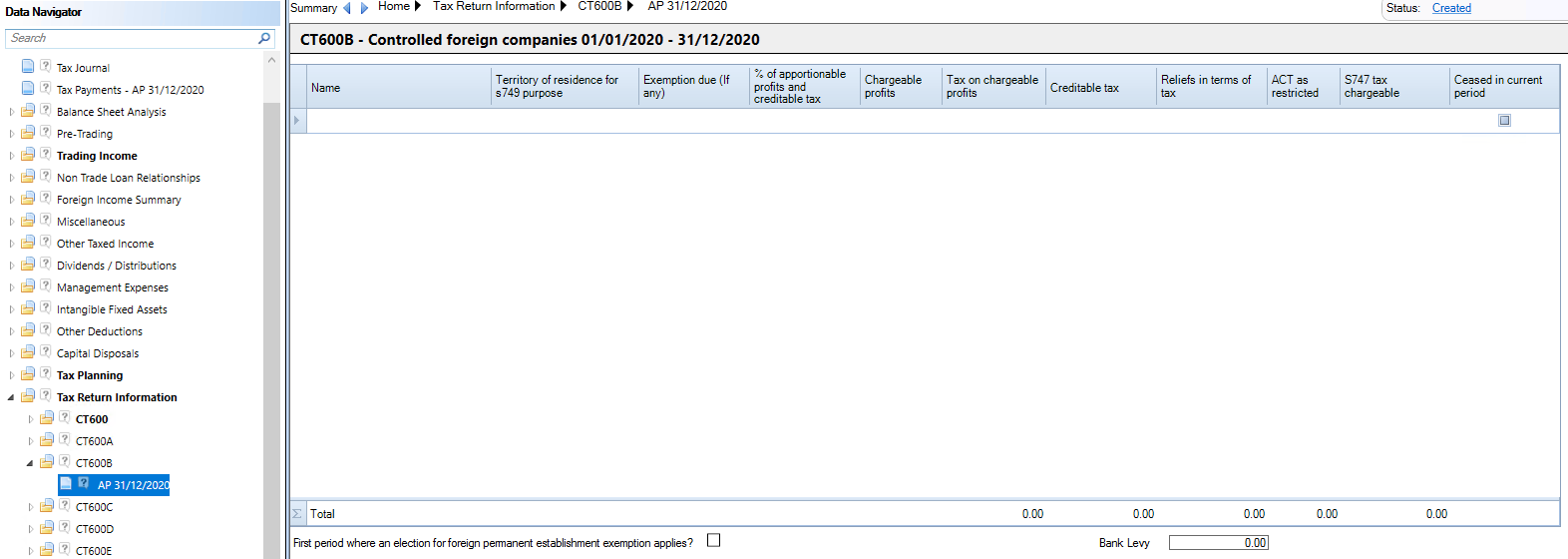Click the help icon beside Non Trade Loan Relationships
This screenshot has width=1568, height=559.
45,177
